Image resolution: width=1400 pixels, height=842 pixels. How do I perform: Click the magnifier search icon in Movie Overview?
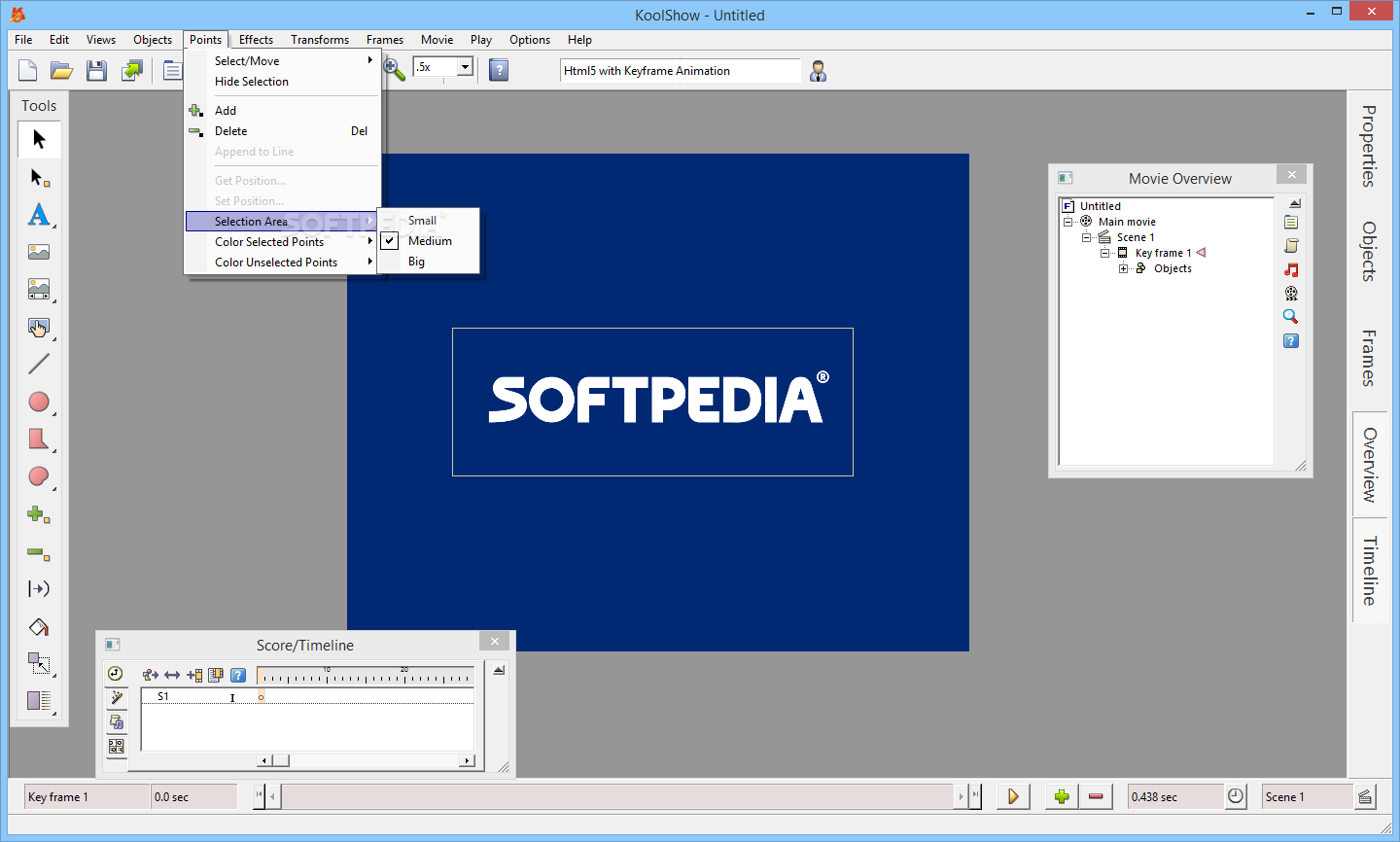[x=1291, y=317]
